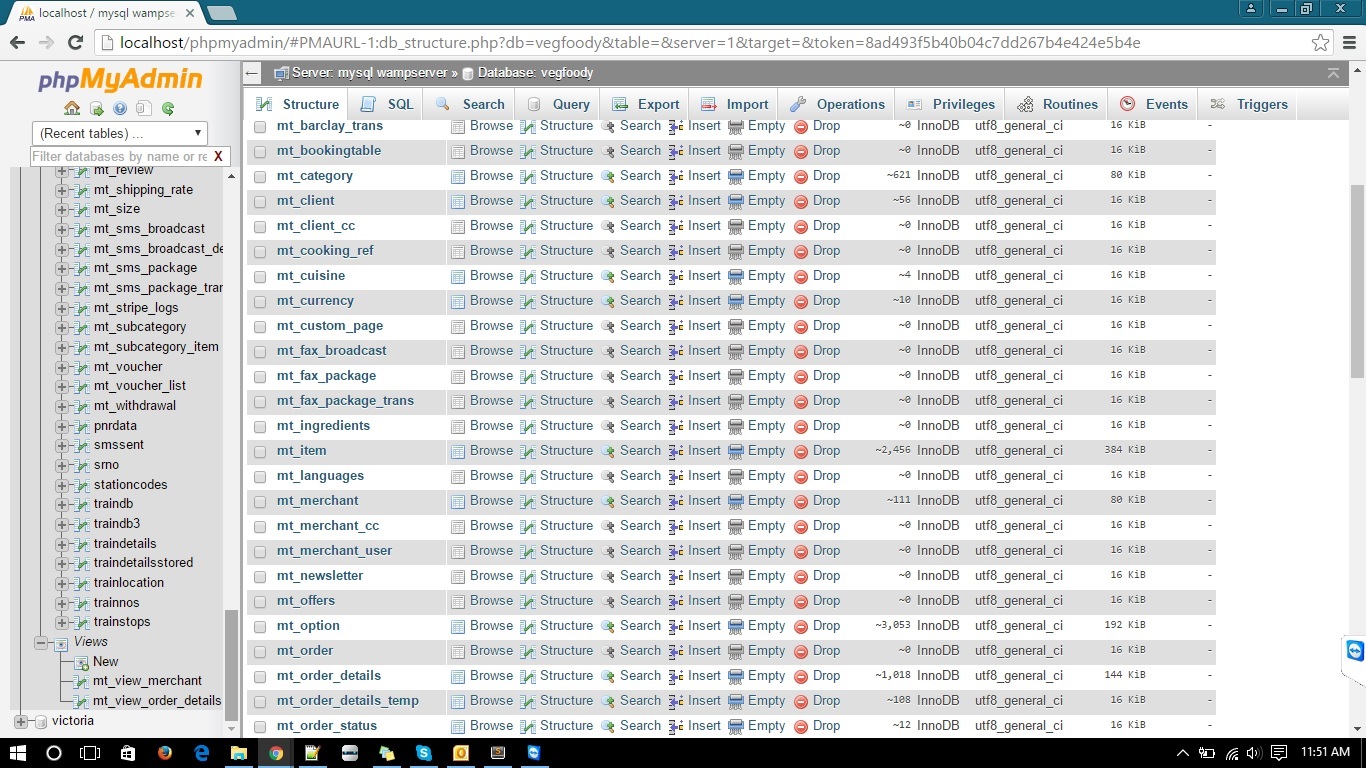This screenshot has width=1366, height=768.
Task: Click the Insert icon for mt_currency
Action: (676, 301)
